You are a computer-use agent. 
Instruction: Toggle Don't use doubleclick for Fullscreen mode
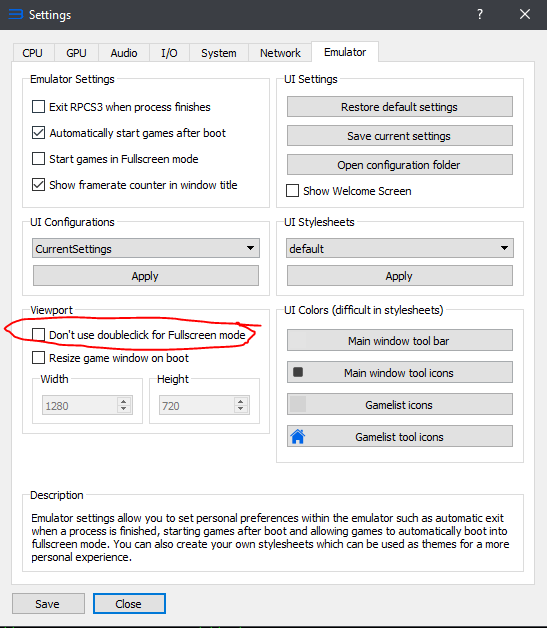[38, 334]
